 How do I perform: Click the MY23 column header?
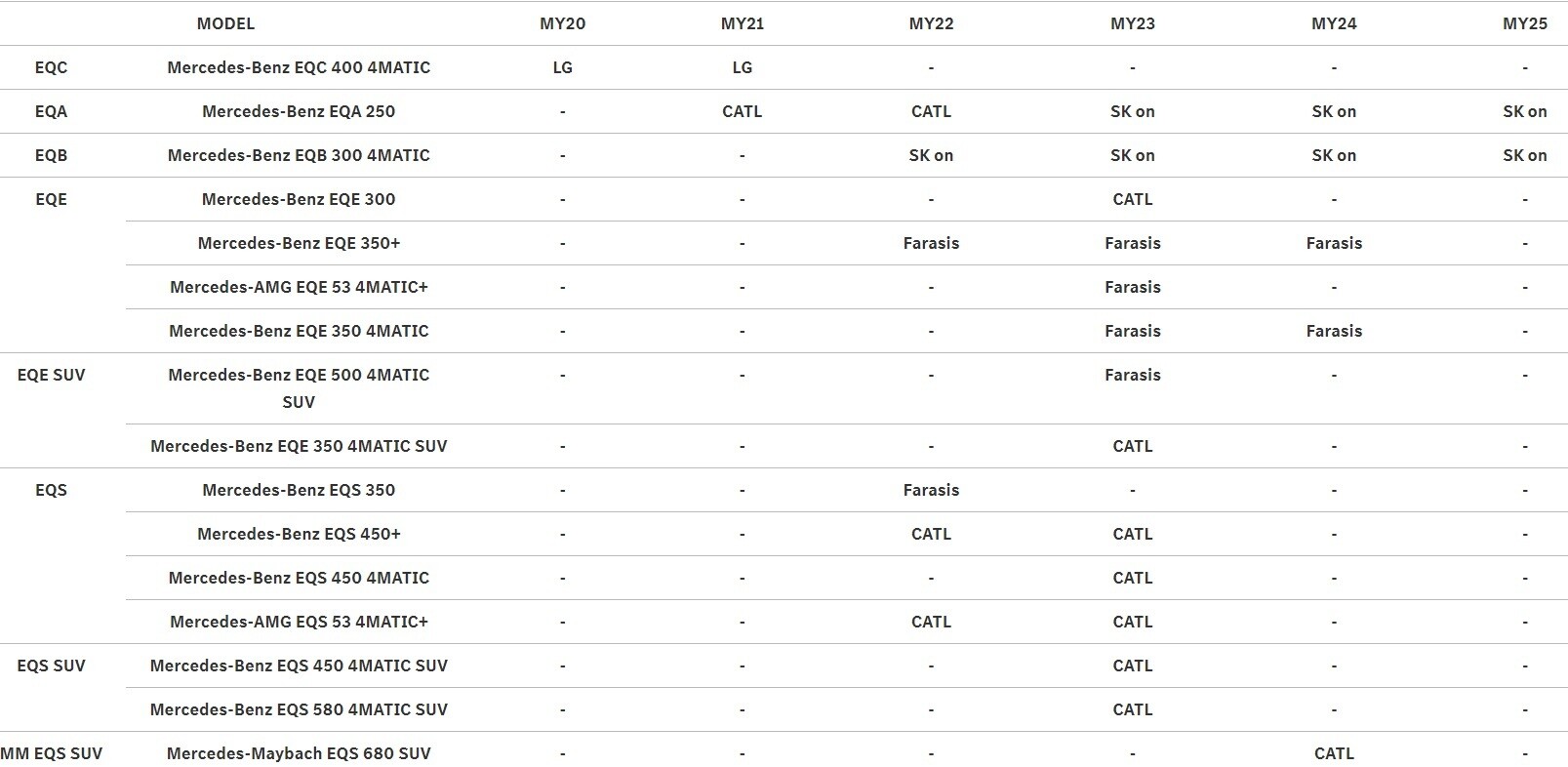[x=1132, y=23]
